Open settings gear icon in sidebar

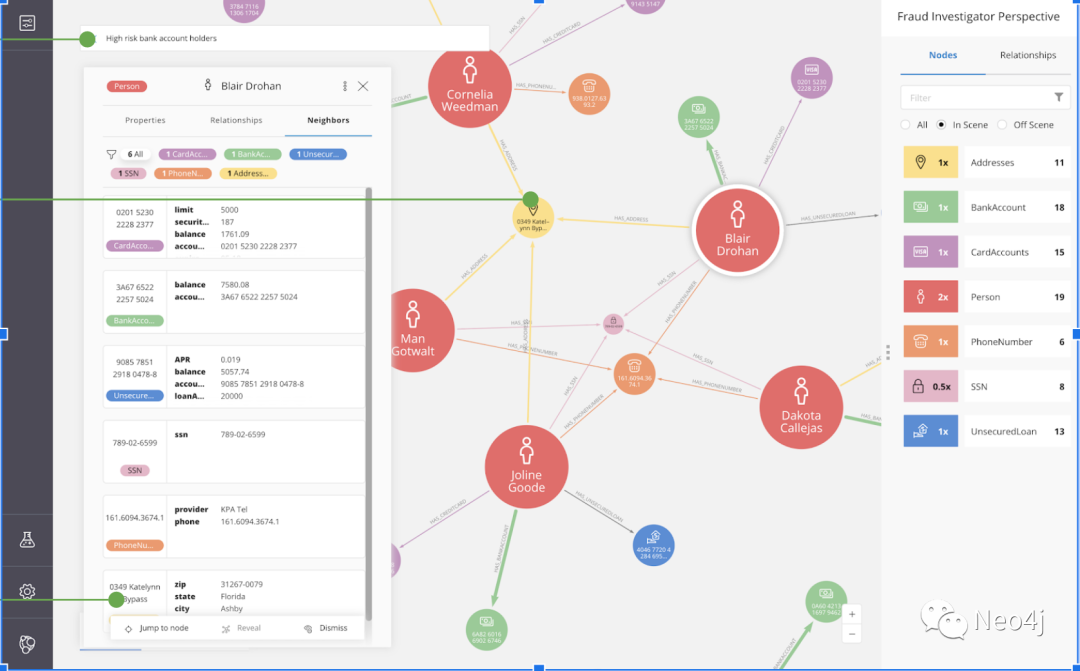(27, 591)
